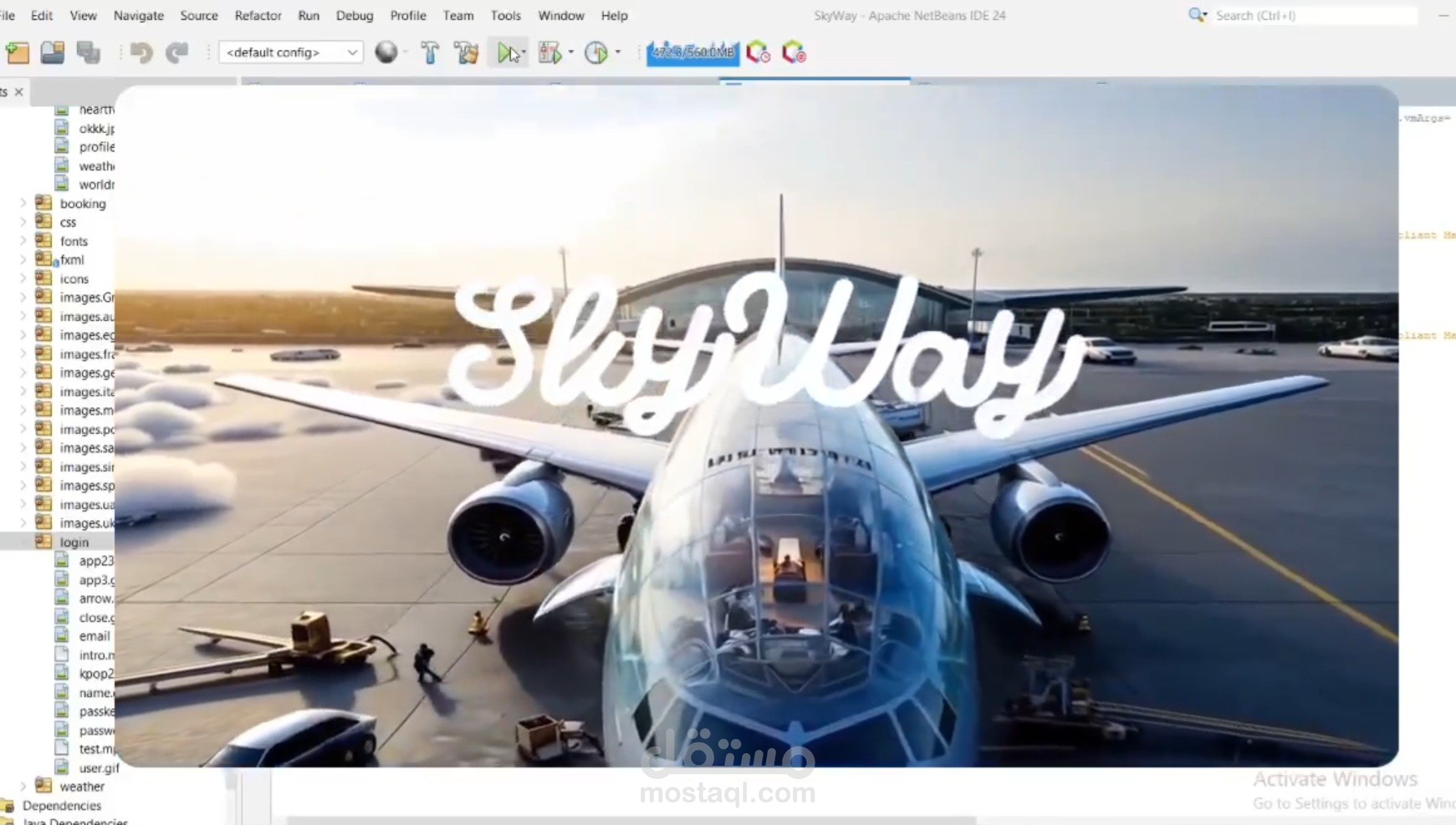Click the Debug Project toolbar icon
Viewport: 1456px width, 825px height.
click(549, 53)
